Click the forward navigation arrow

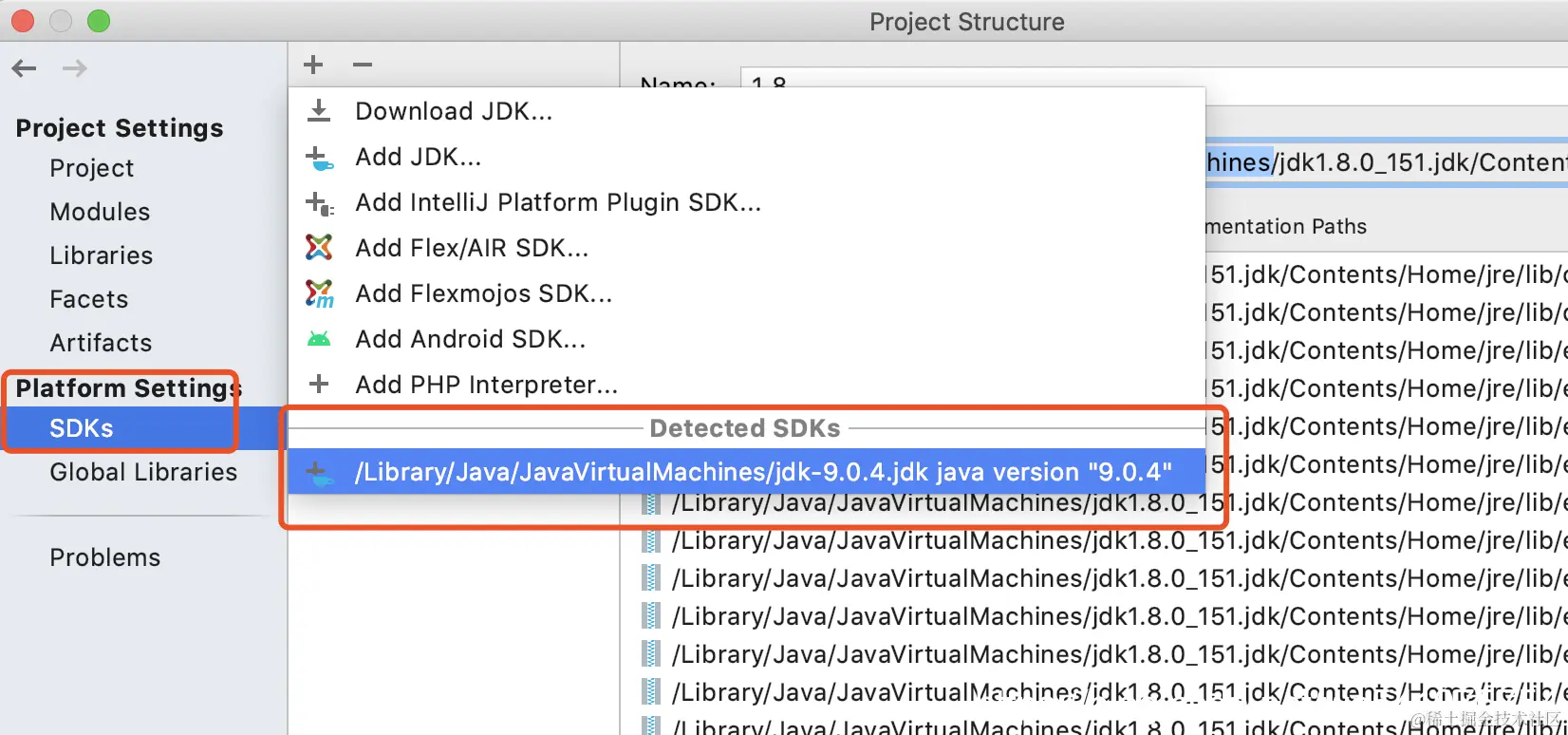click(75, 68)
